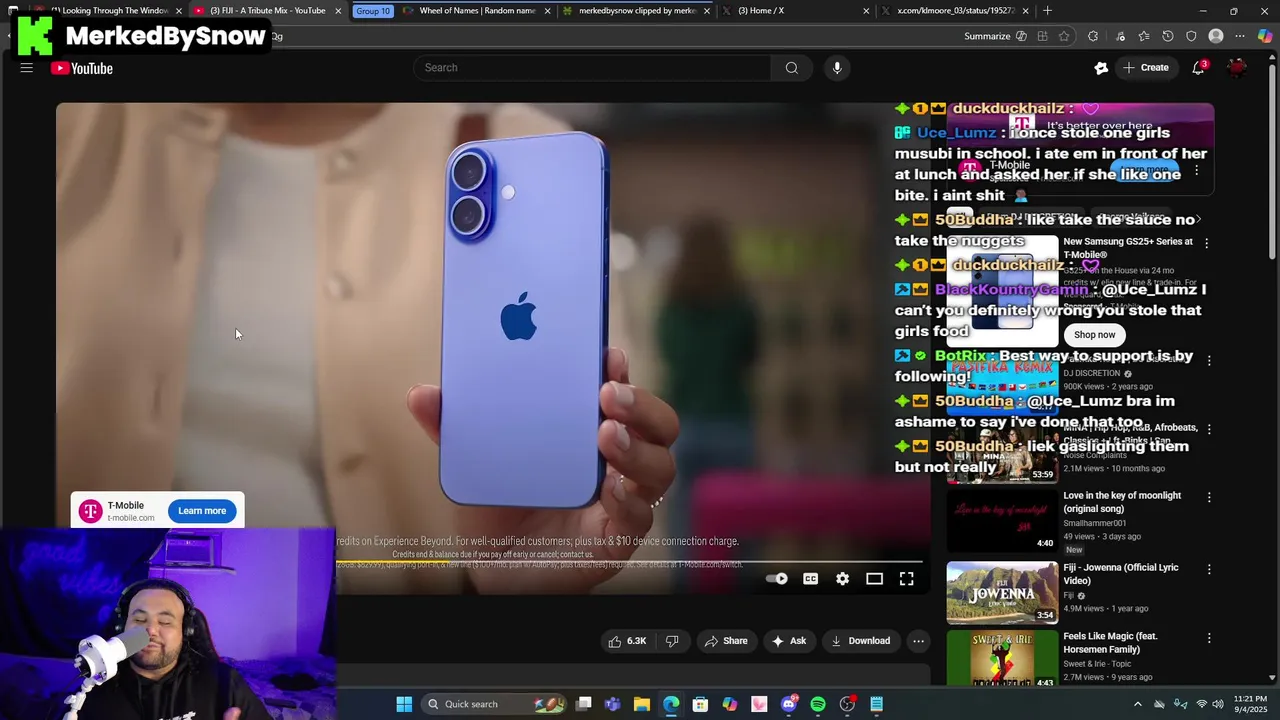Toggle closed captions in the player

[810, 579]
